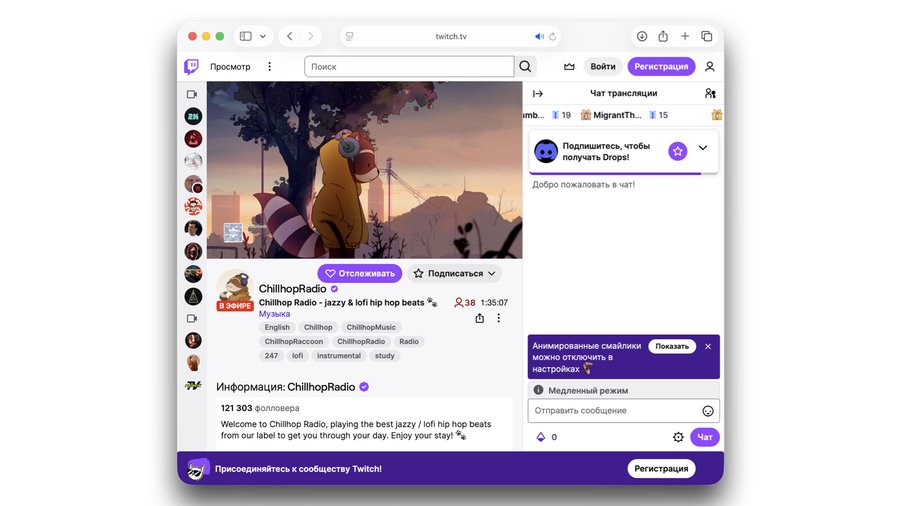The height and width of the screenshot is (506, 900).
Task: Open stream options three-dot menu
Action: (498, 318)
